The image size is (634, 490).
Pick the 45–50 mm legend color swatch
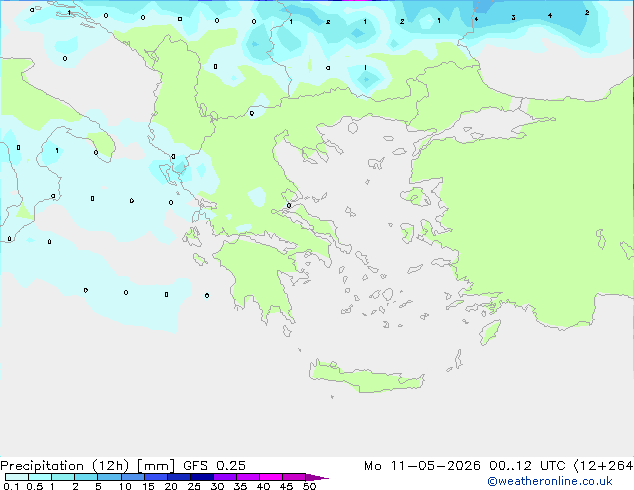pos(294,477)
